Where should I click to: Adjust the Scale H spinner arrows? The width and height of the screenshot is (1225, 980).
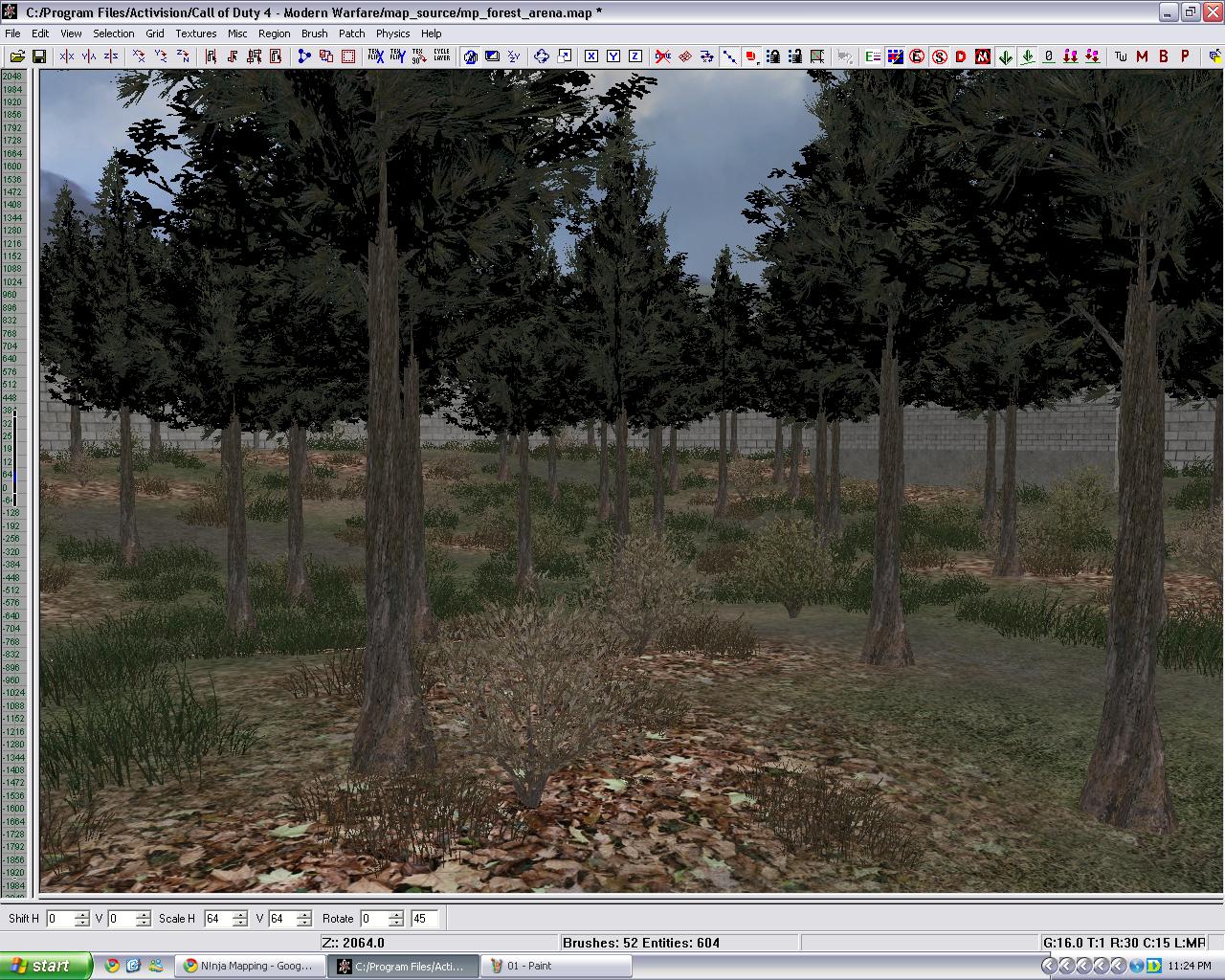tap(240, 919)
